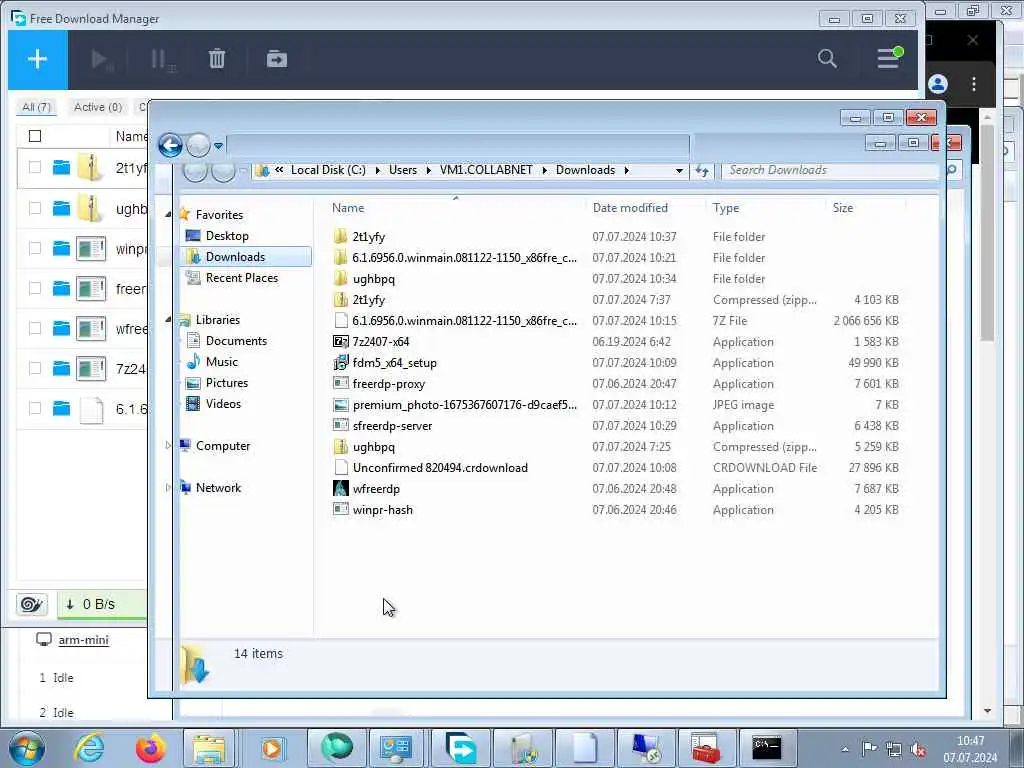Toggle snail mode icon in FDM status bar
Screen dimensions: 1024x768
click(31, 604)
